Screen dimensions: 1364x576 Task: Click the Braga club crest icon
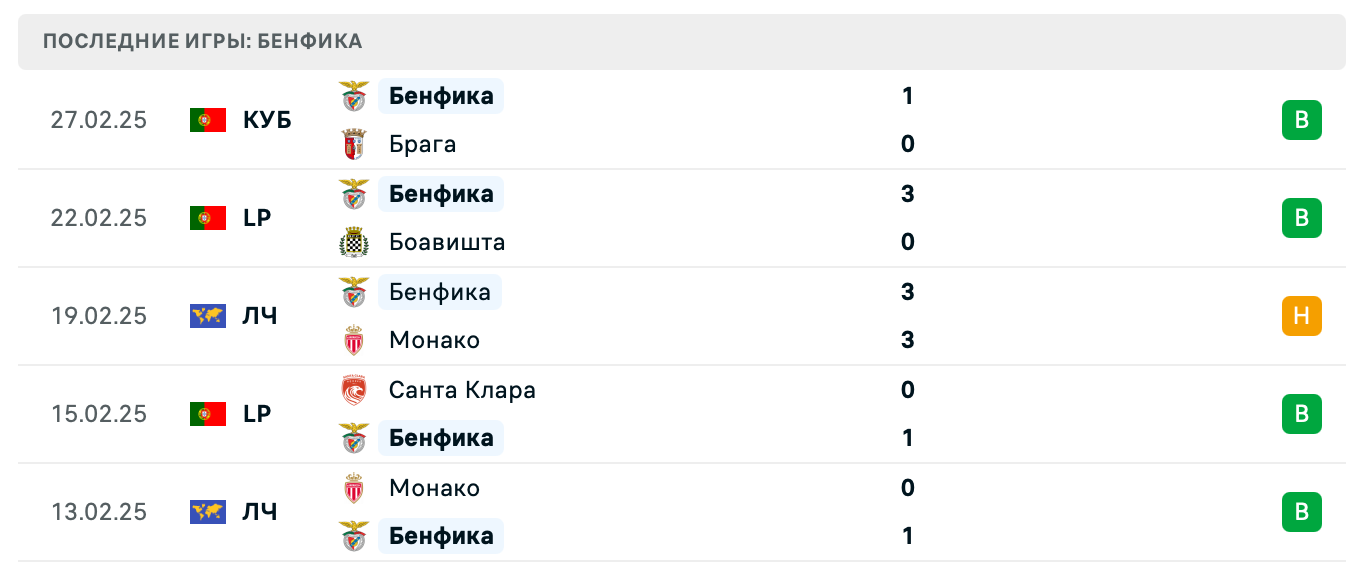(x=354, y=144)
